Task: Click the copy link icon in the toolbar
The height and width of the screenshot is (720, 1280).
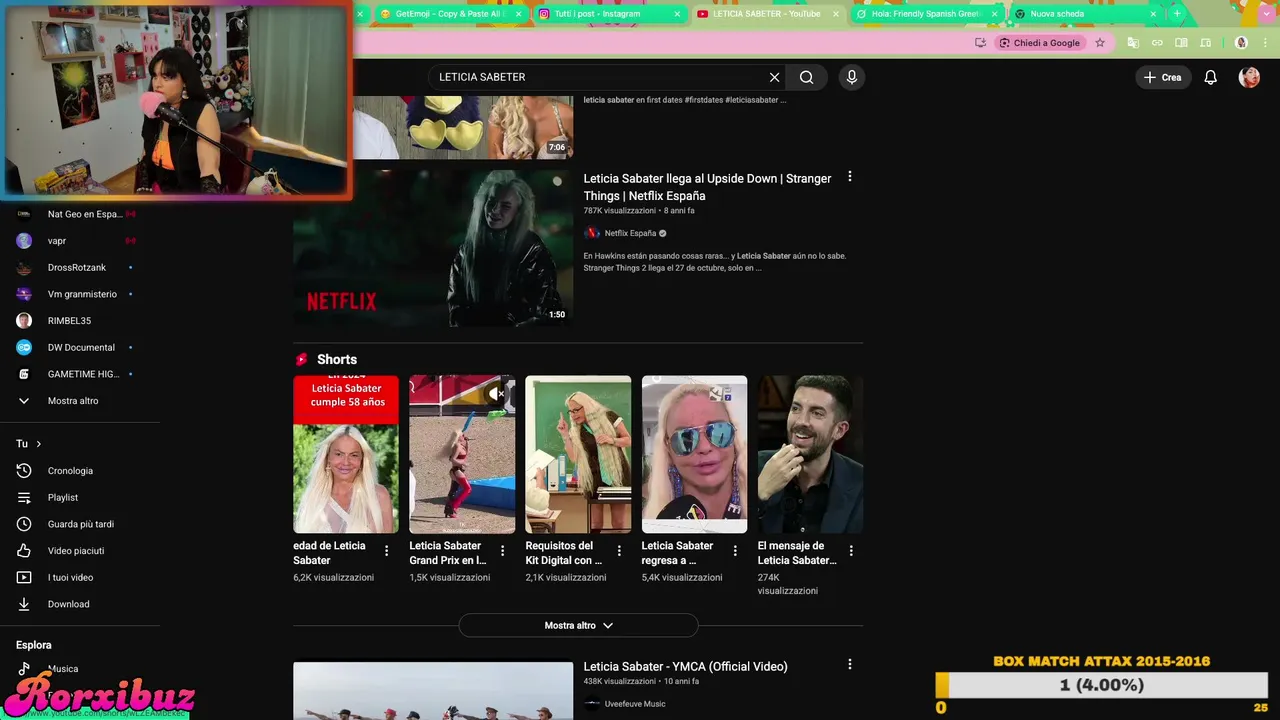Action: pos(1157,43)
